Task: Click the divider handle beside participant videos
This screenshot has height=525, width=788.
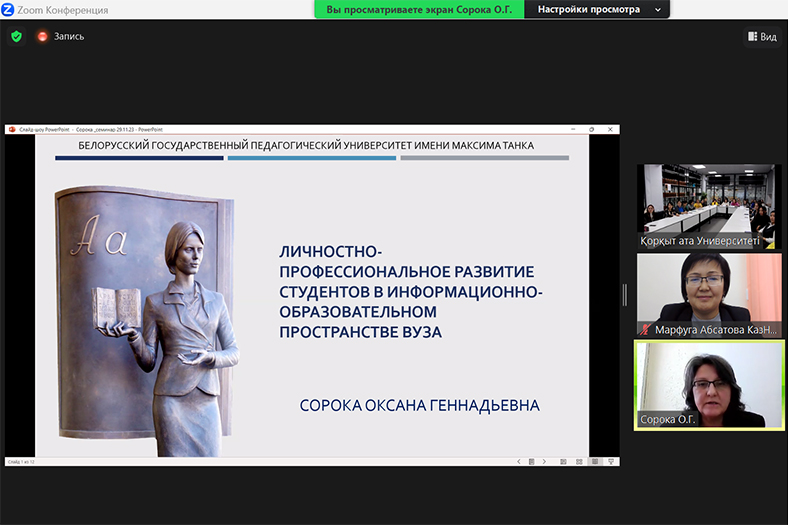Action: click(626, 294)
